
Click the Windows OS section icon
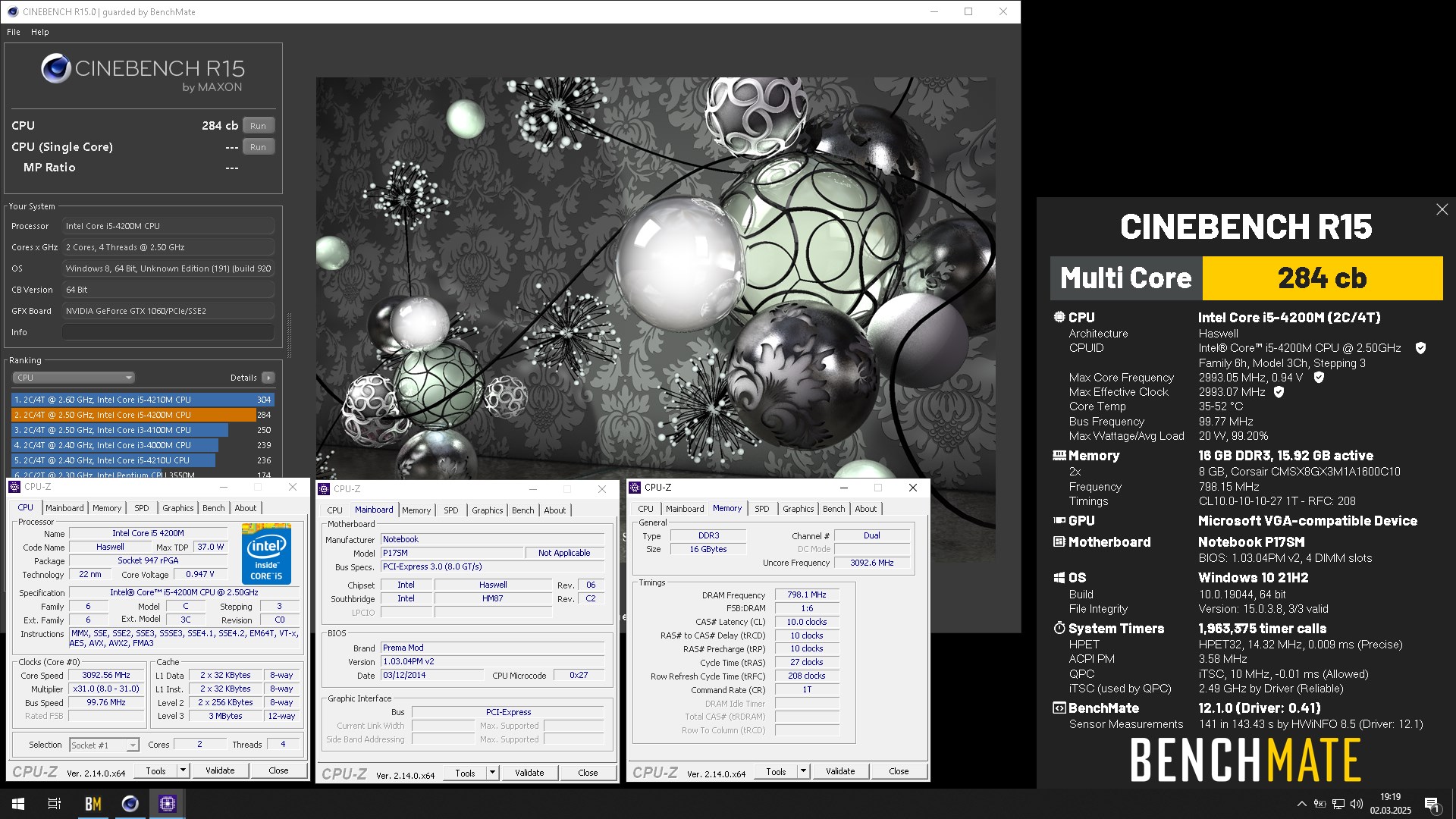coord(1059,578)
